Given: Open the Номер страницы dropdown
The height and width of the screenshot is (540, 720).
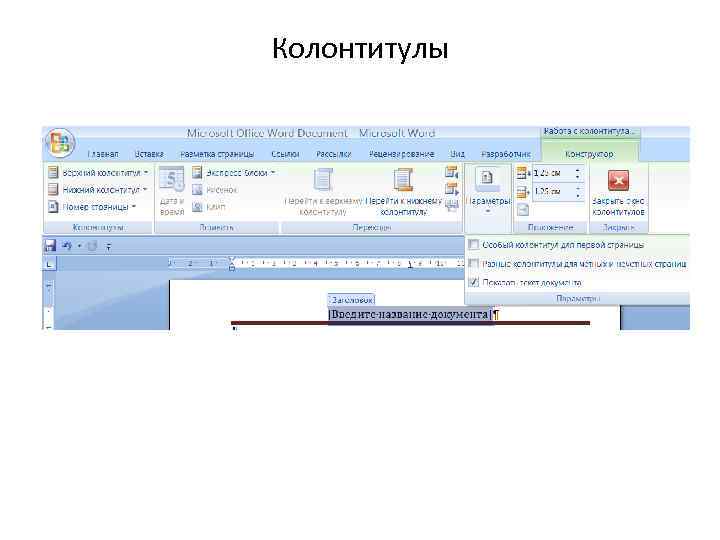Looking at the screenshot, I should click(93, 207).
